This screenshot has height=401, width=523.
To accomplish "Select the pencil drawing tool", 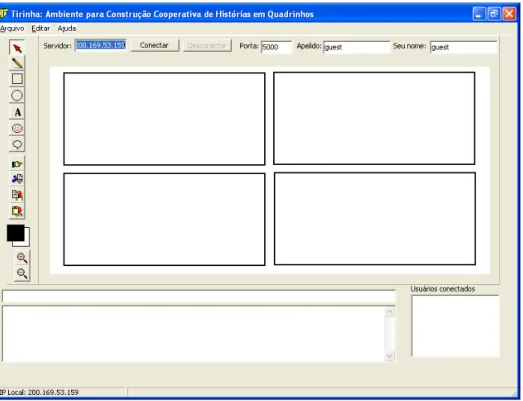I will tap(17, 63).
